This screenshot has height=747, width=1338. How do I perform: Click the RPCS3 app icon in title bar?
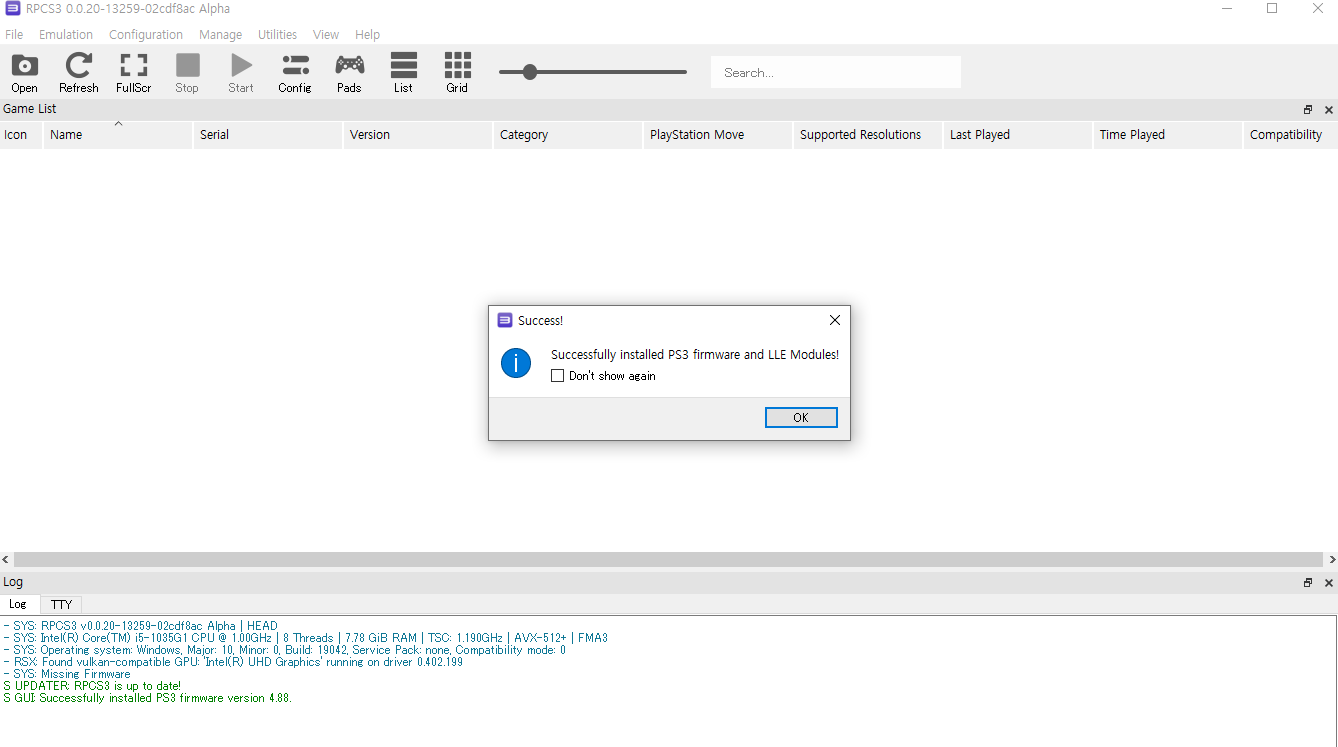[x=13, y=9]
